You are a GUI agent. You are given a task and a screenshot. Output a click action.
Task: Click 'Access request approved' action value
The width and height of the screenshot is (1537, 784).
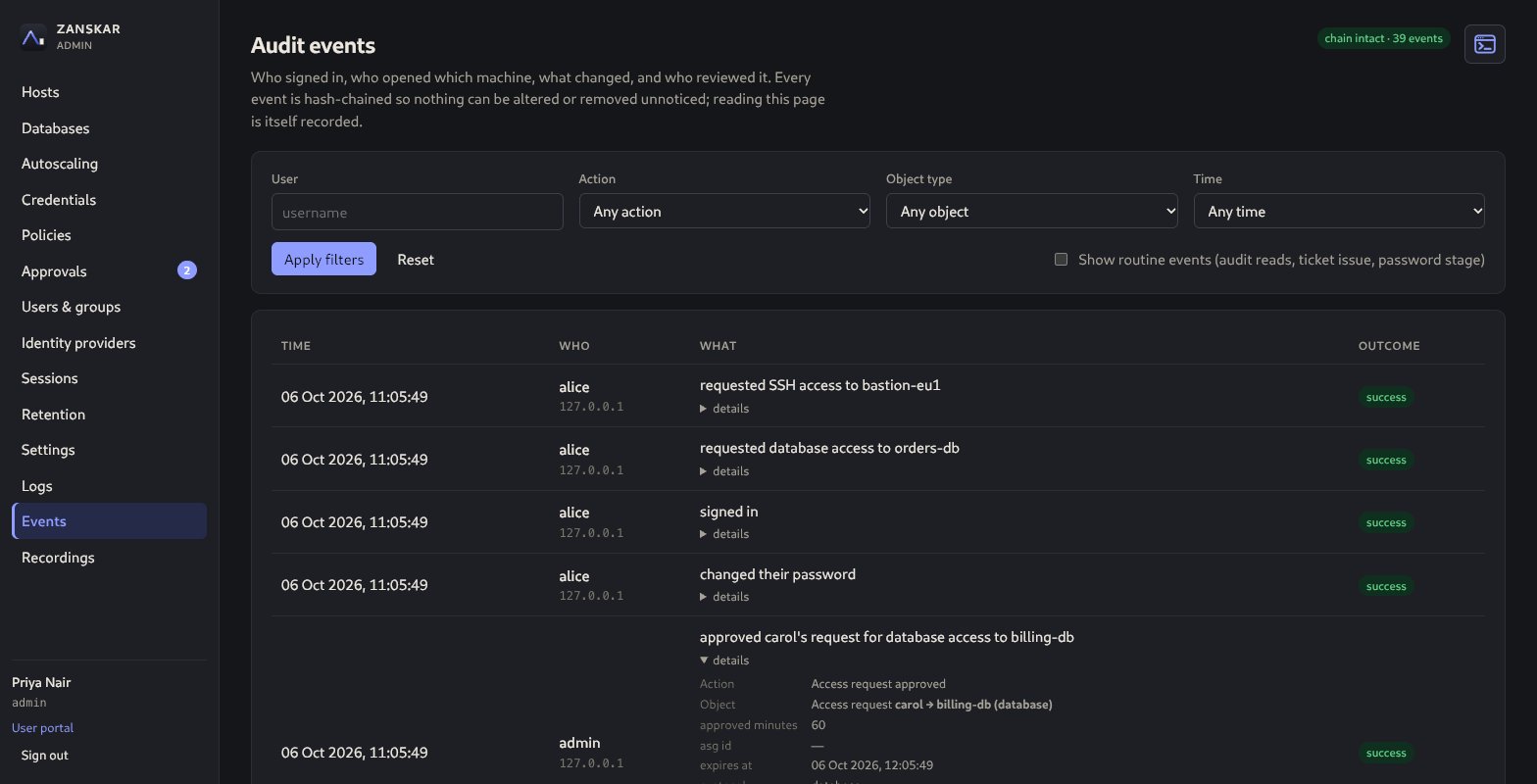[878, 684]
